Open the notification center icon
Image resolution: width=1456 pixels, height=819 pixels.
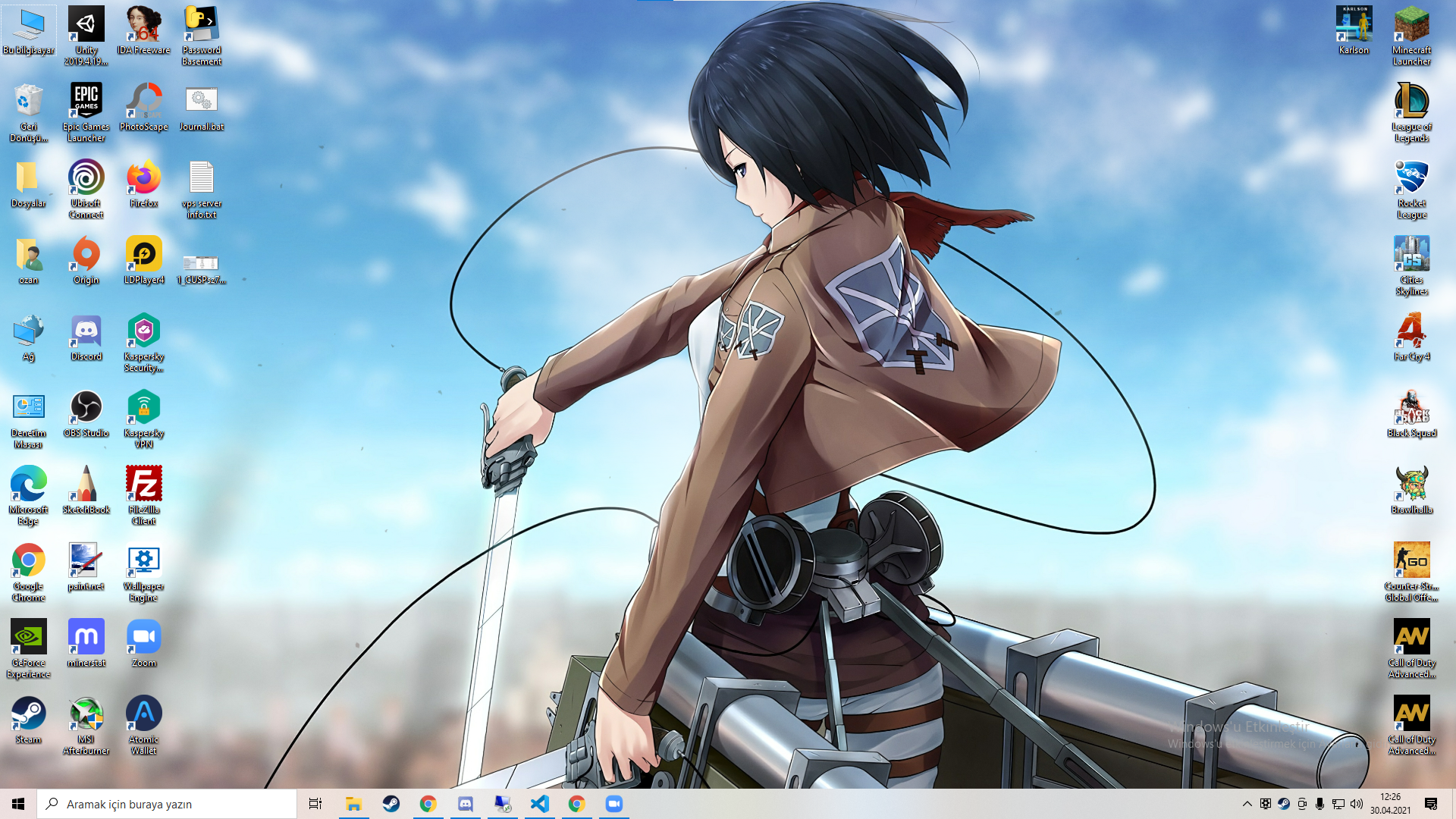[1431, 804]
